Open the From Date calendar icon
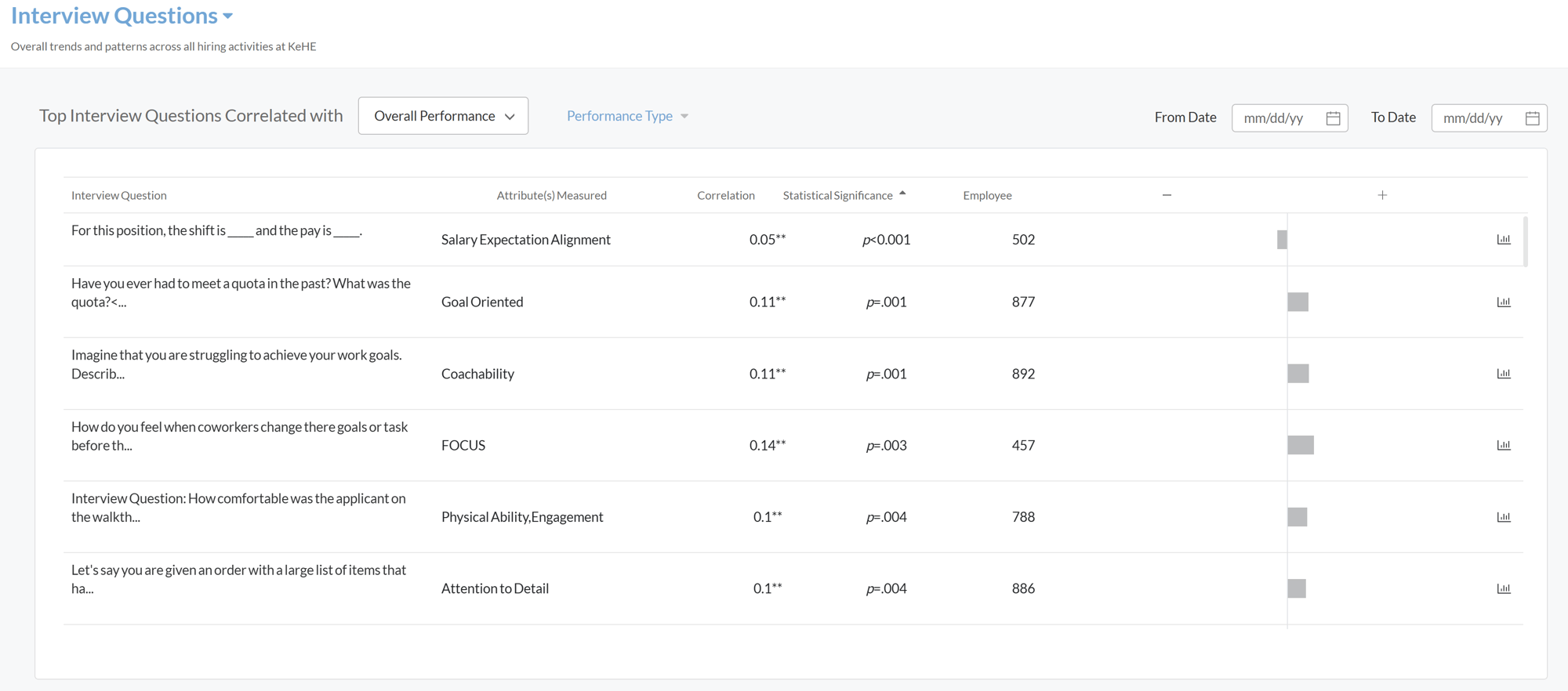This screenshot has width=1568, height=691. pyautogui.click(x=1333, y=118)
